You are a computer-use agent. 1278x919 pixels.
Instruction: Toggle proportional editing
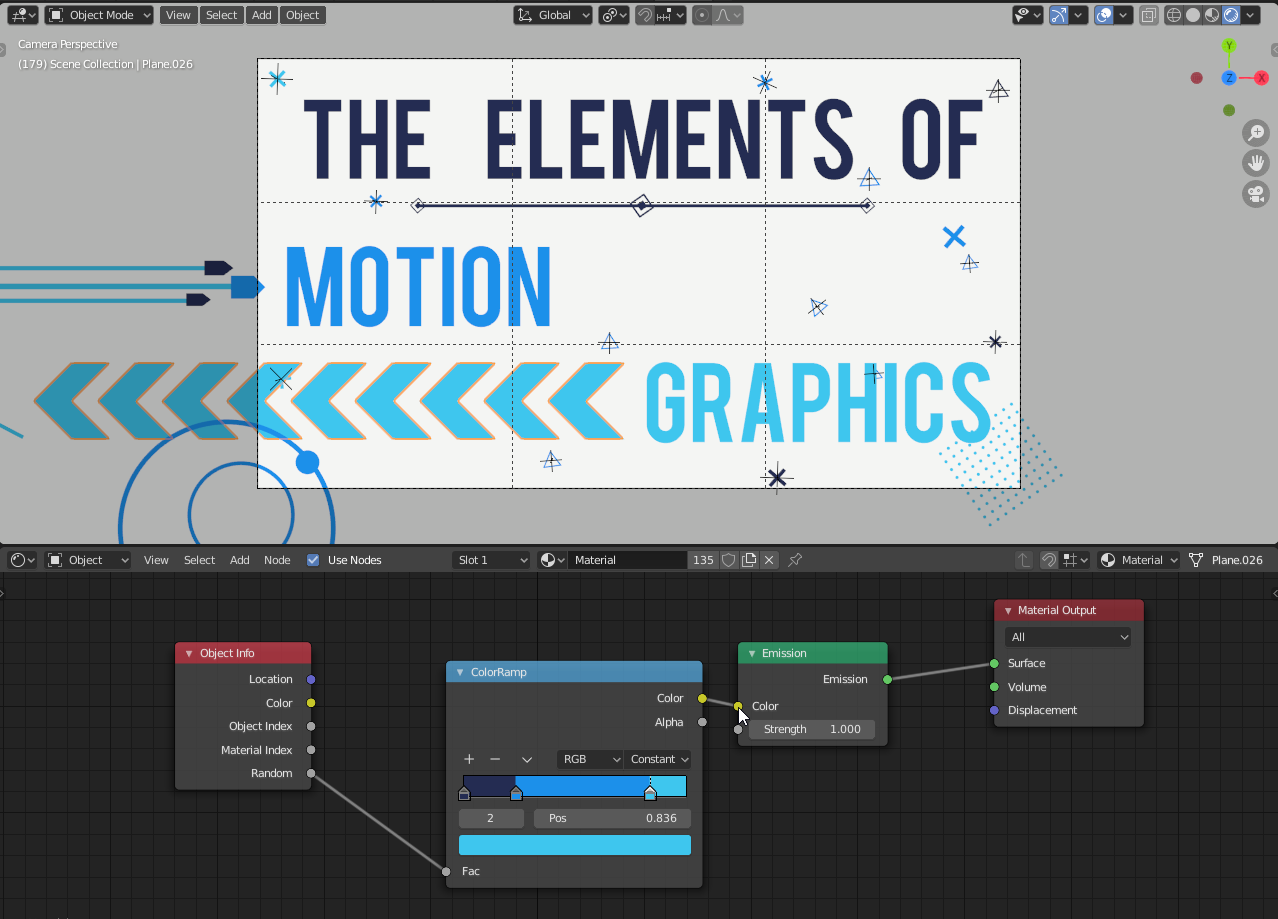(x=702, y=15)
